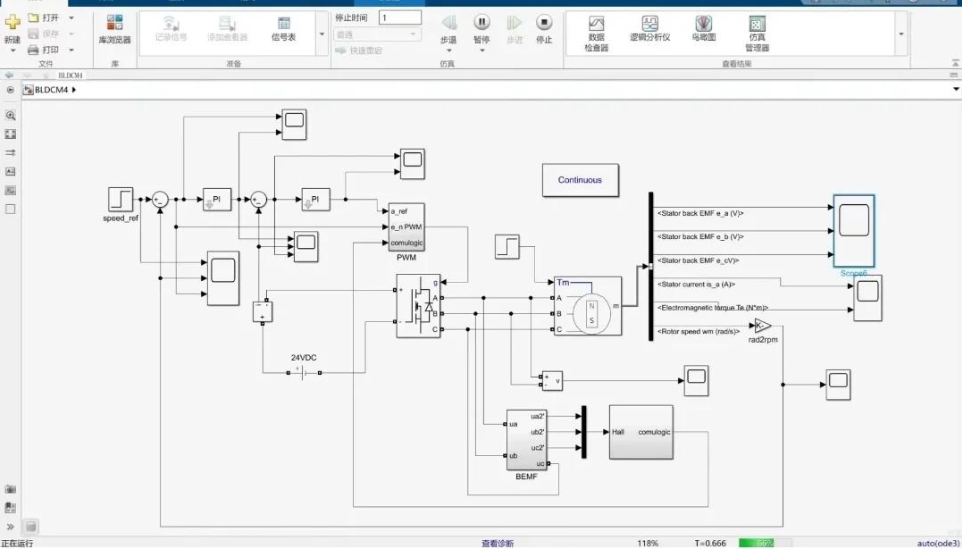Click the stop time input field
This screenshot has width=962, height=549.
pos(400,18)
